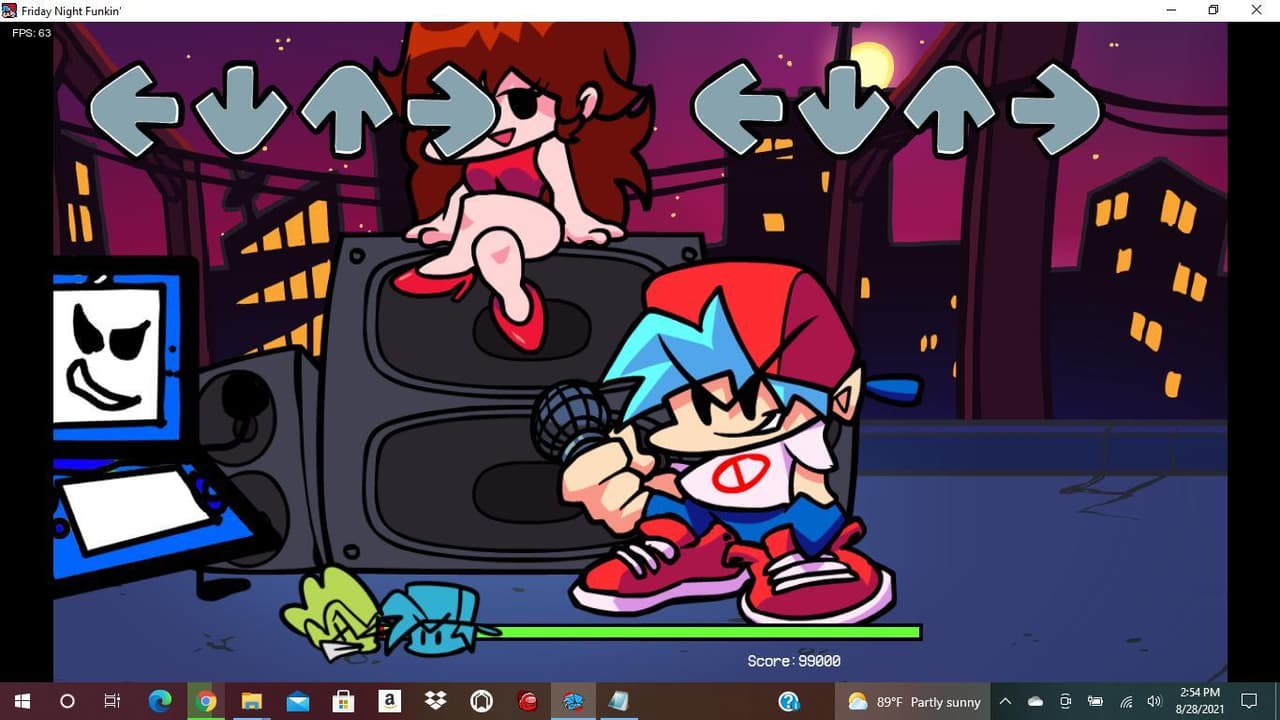Open the 89°F Partly sunny weather widget

(915, 702)
